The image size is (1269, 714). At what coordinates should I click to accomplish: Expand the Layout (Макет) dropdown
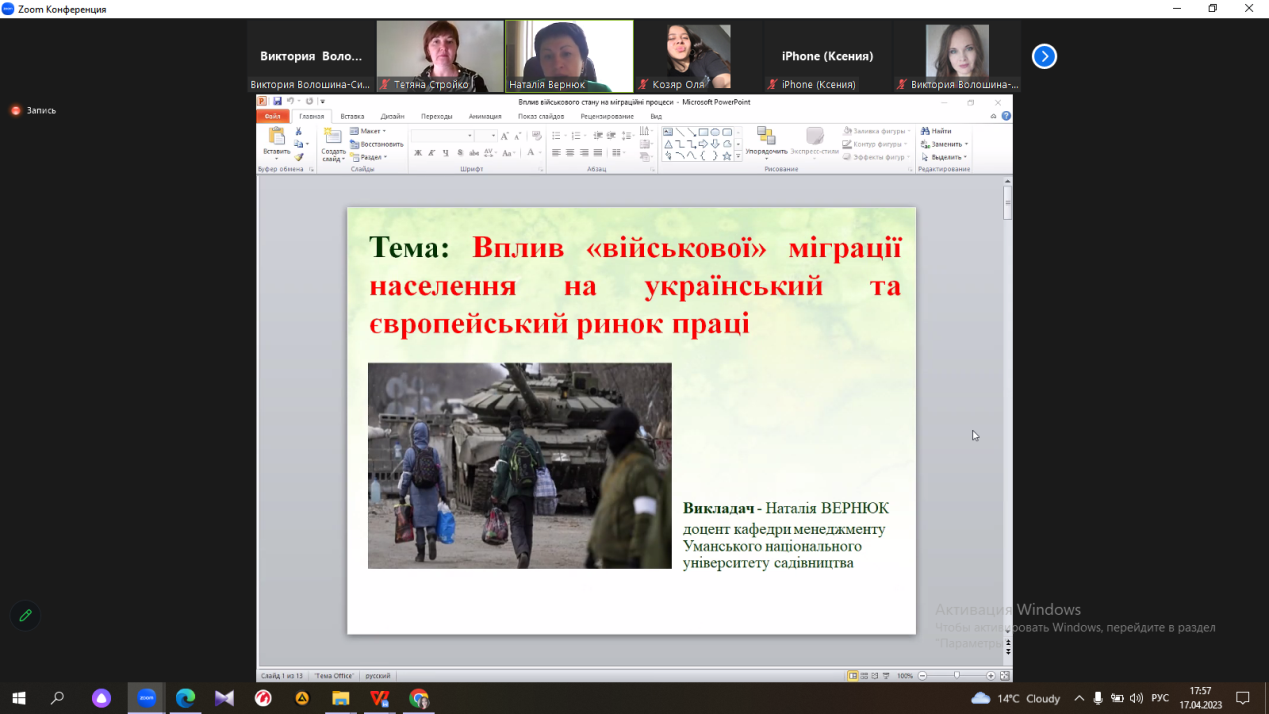tap(368, 131)
